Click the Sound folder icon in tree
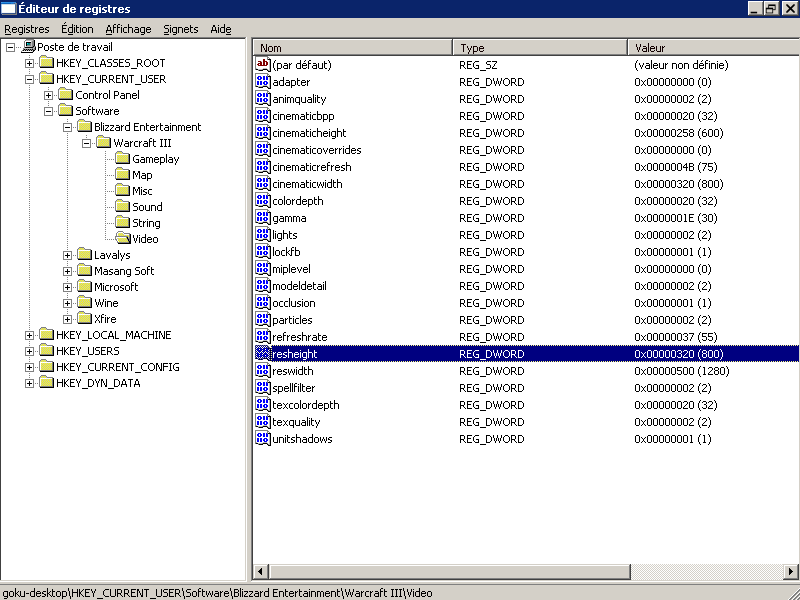The image size is (800, 600). click(122, 207)
